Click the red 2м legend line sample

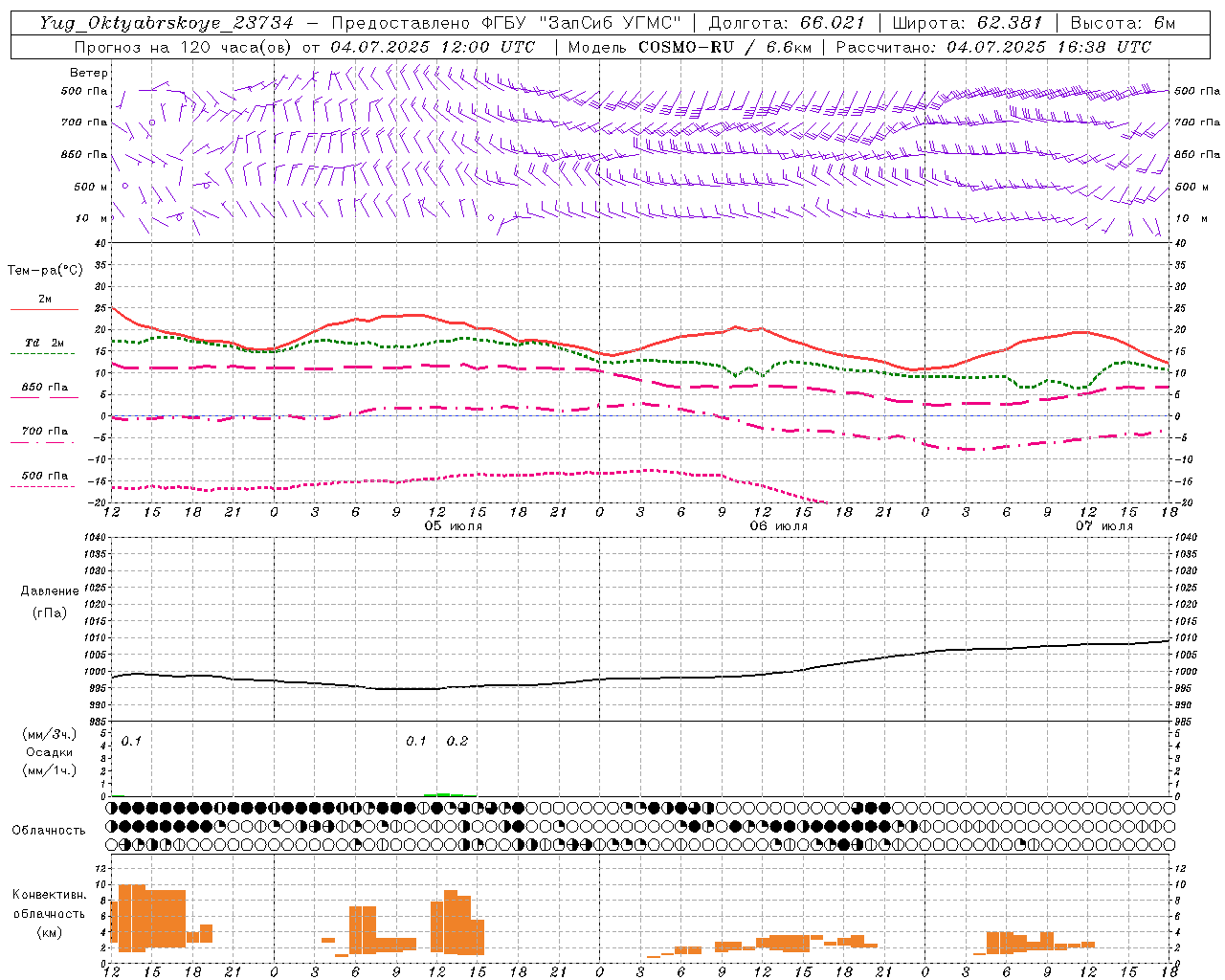point(44,309)
